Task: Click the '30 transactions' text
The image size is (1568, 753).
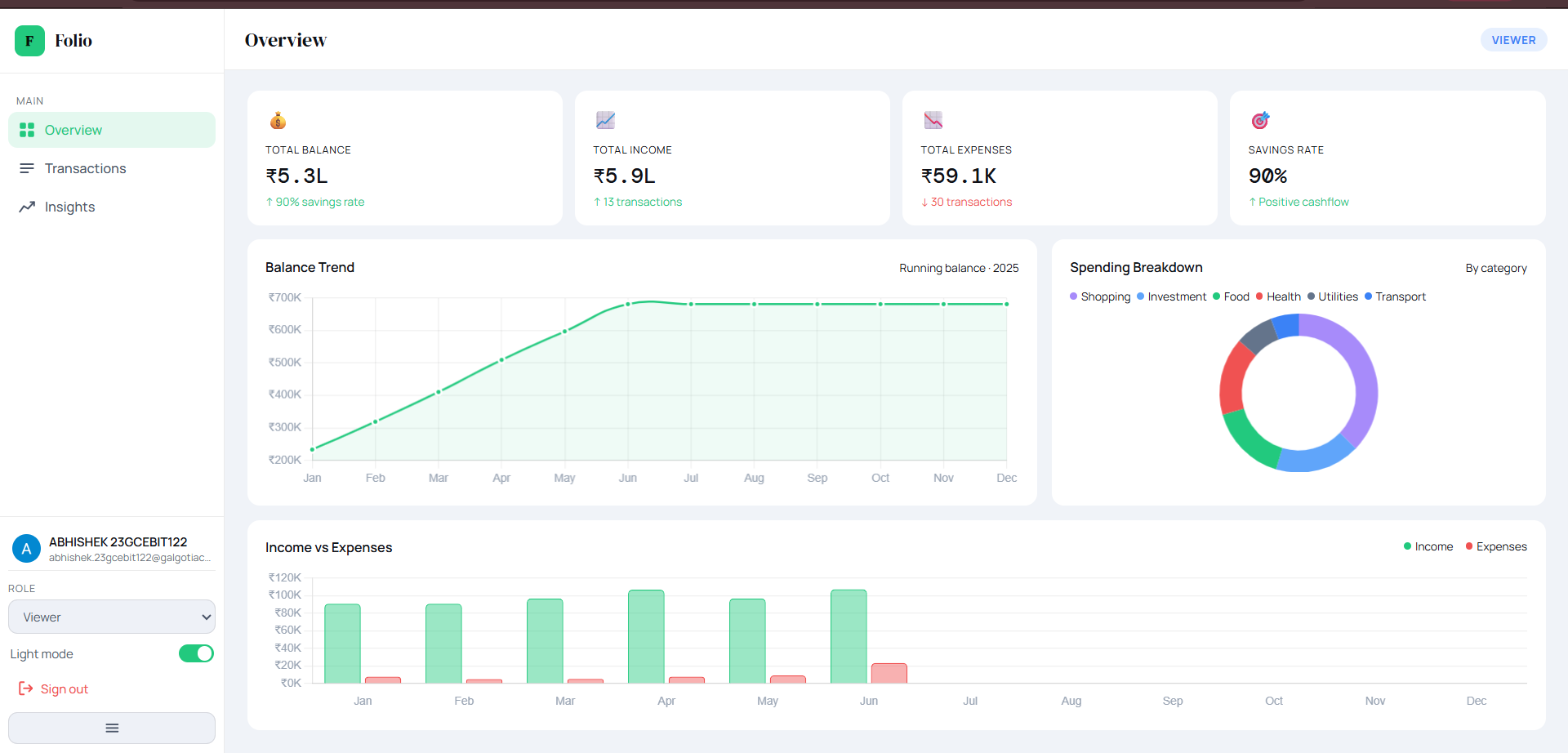Action: pos(971,202)
